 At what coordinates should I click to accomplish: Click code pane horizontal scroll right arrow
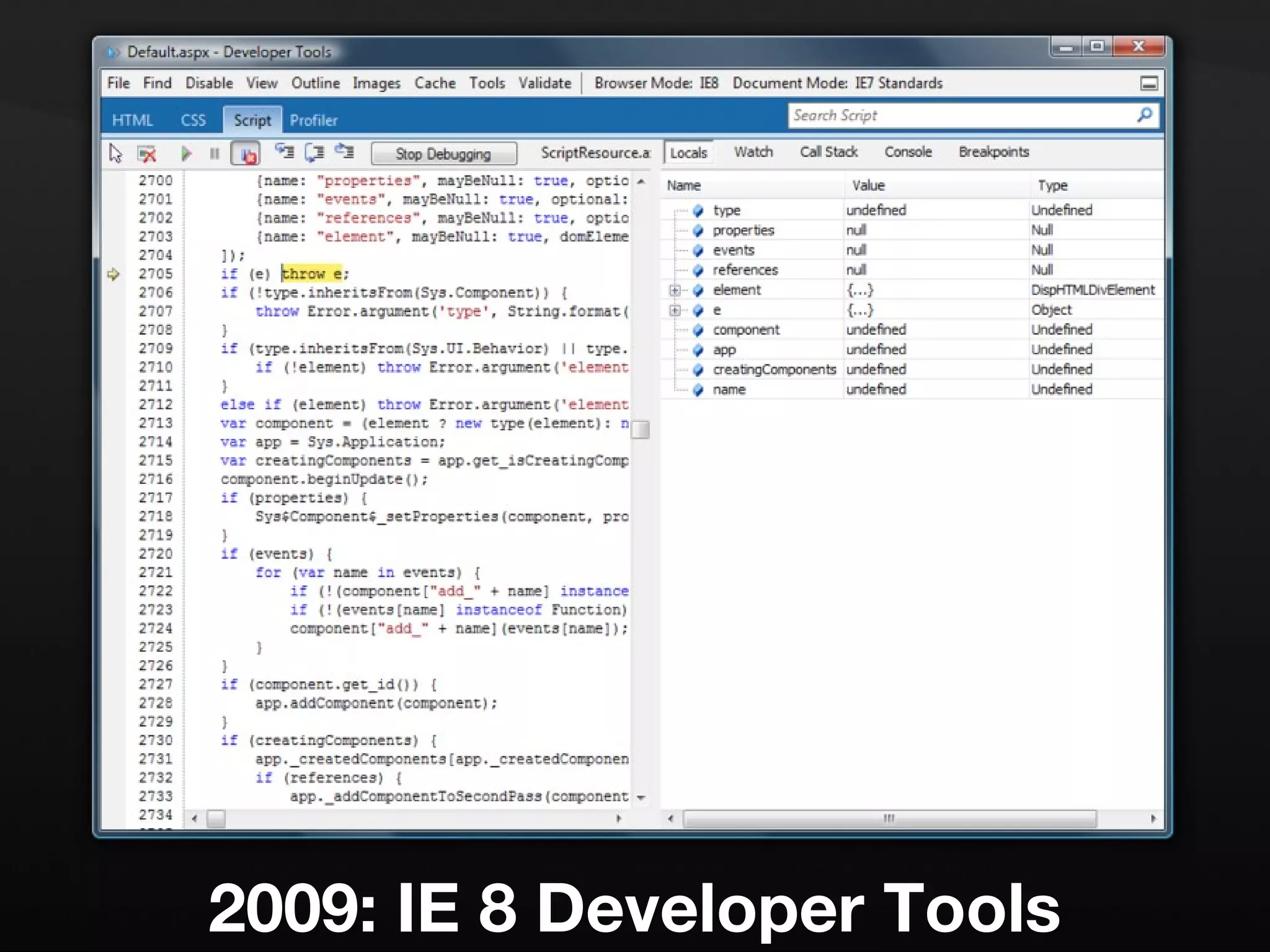(x=618, y=819)
